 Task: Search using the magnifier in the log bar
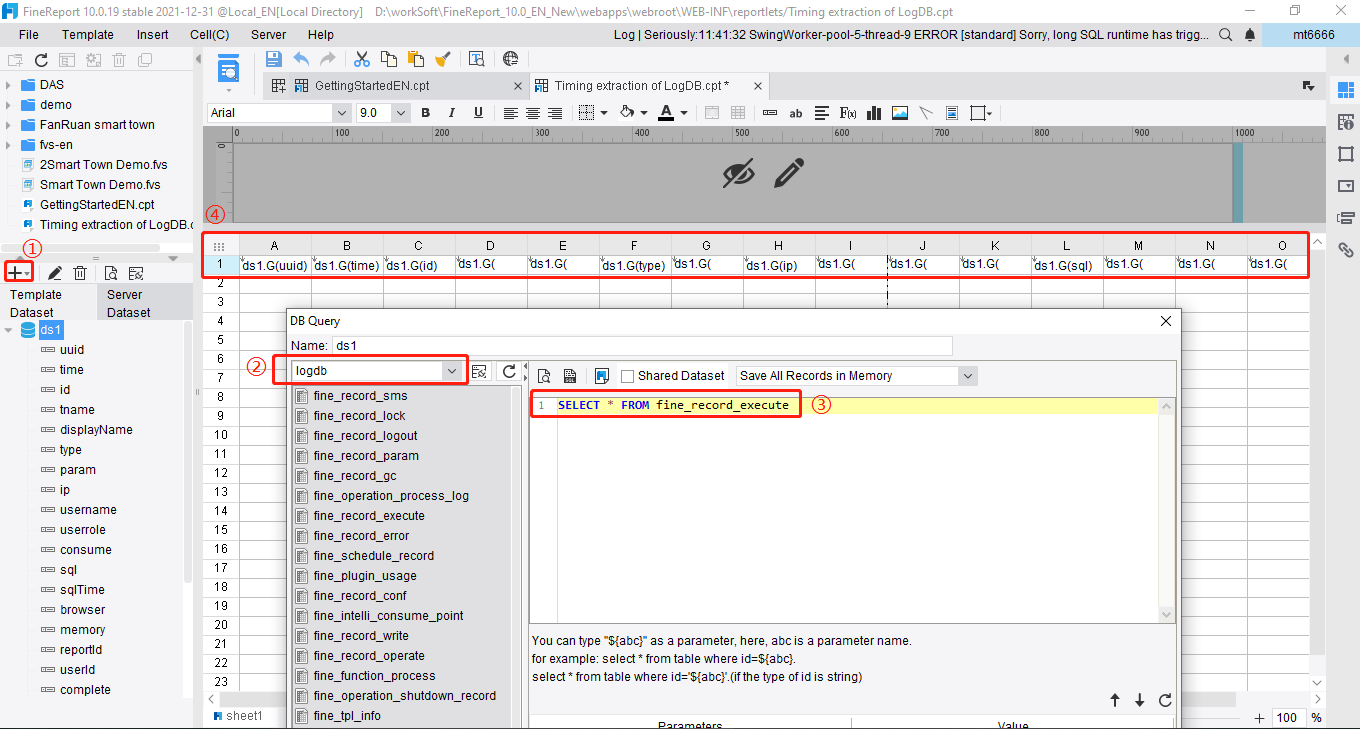1226,35
